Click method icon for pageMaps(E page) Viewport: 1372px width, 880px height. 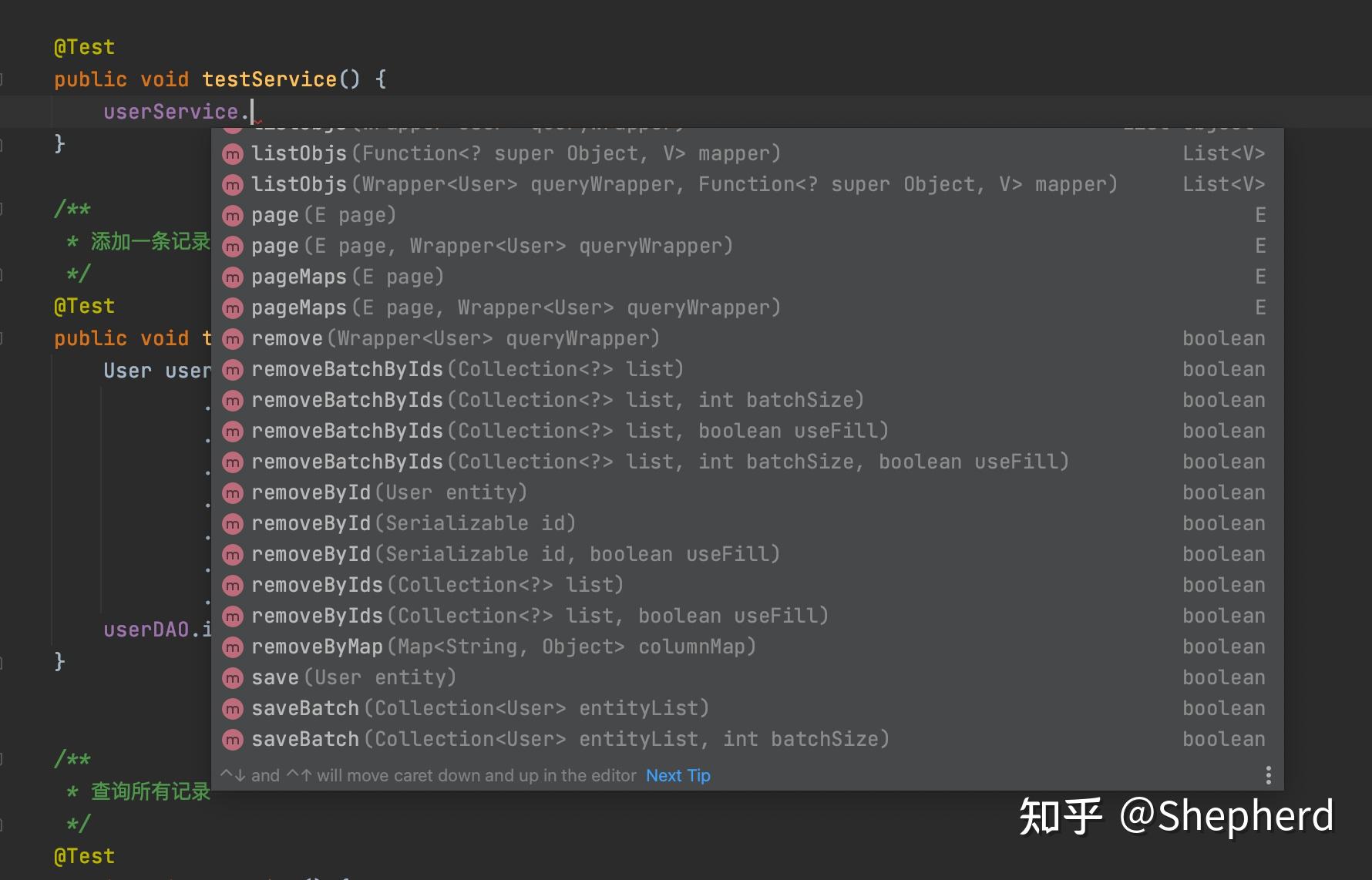point(232,277)
